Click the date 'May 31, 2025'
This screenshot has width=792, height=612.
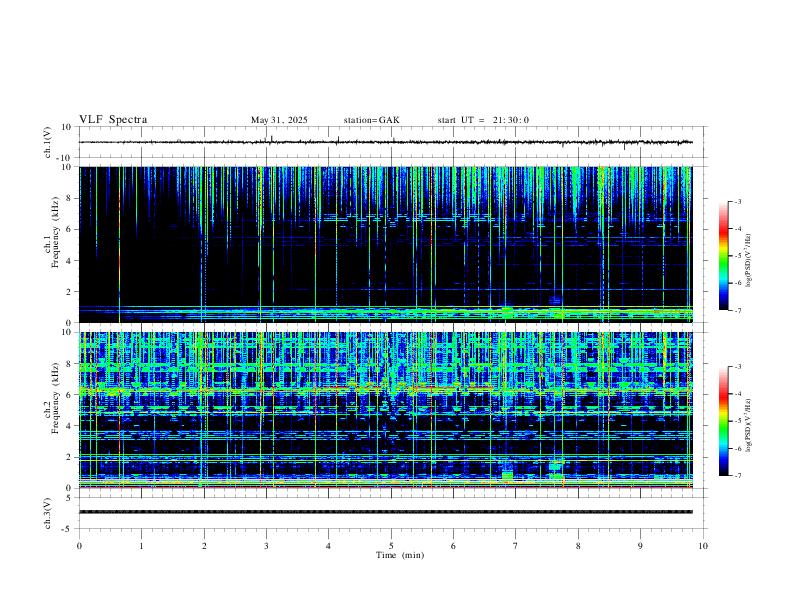tap(279, 120)
